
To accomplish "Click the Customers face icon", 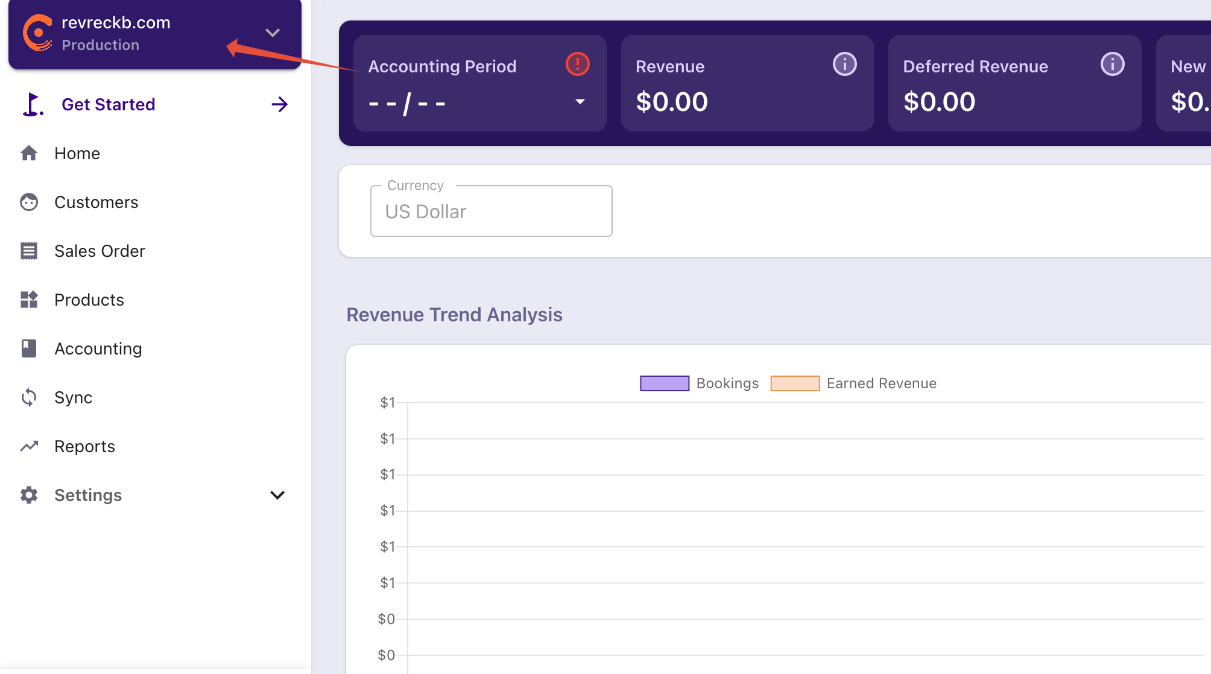I will [29, 202].
